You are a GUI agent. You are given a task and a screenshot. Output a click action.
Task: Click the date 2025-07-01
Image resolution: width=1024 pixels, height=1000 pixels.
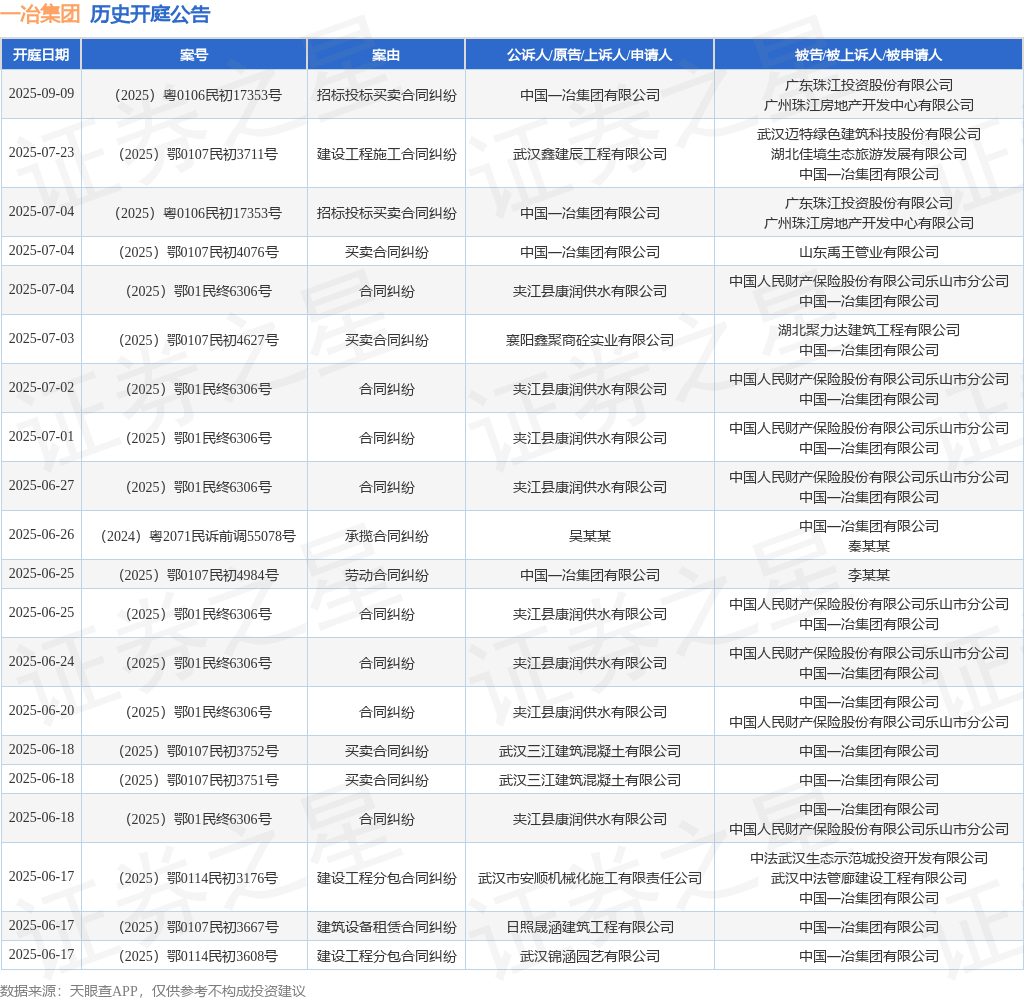point(41,436)
